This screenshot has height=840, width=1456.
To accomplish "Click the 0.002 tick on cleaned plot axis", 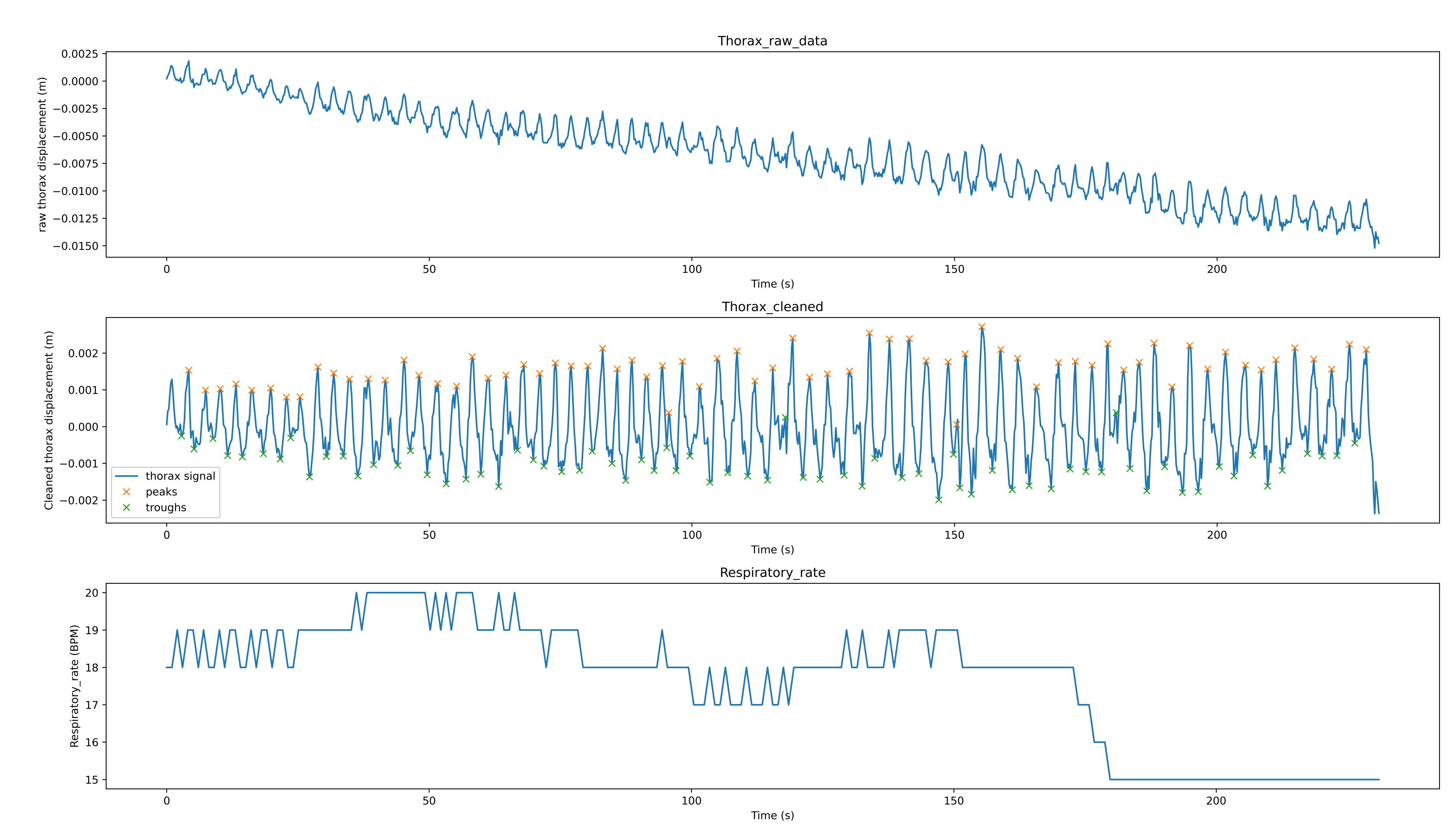I will click(83, 353).
